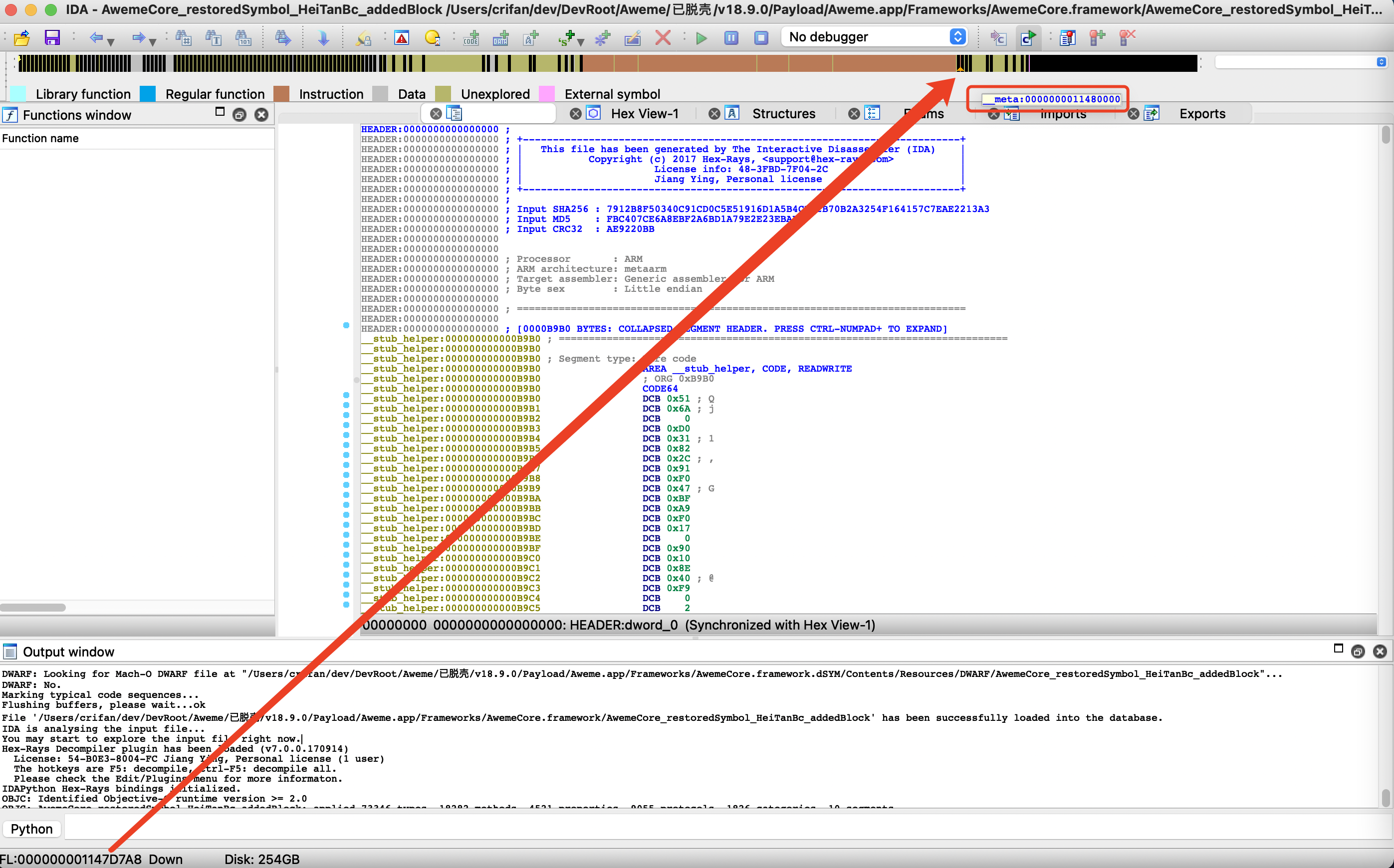Click the Python console language button

pyautogui.click(x=31, y=829)
